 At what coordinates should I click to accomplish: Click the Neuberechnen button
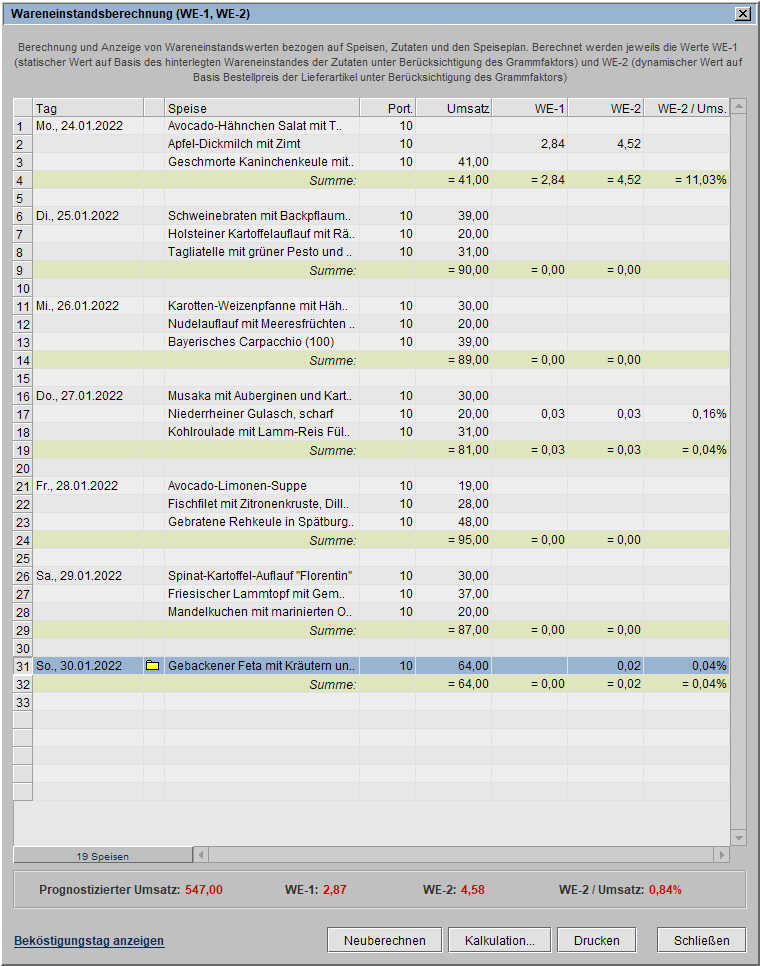[x=384, y=940]
